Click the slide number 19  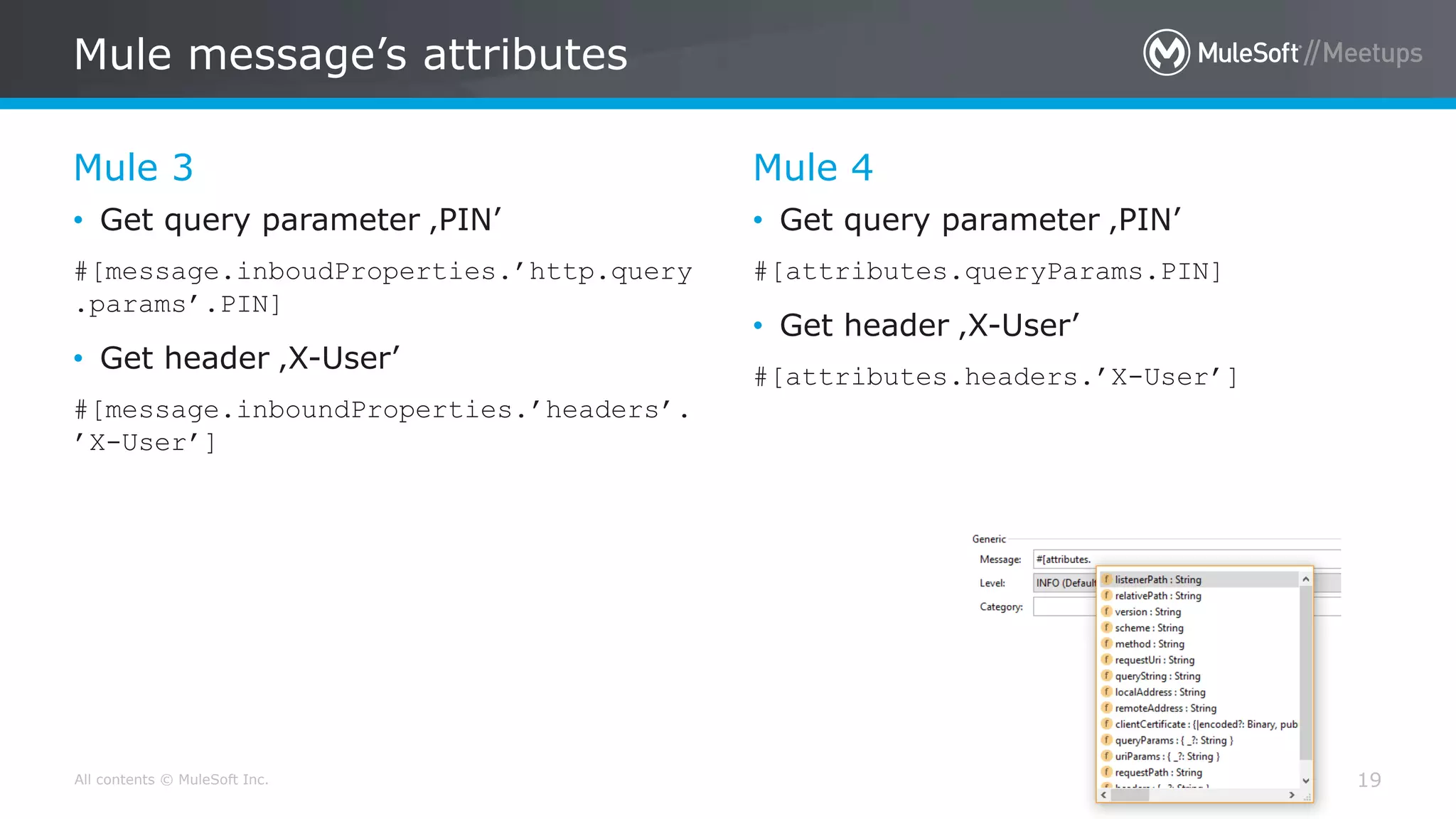pos(1369,780)
